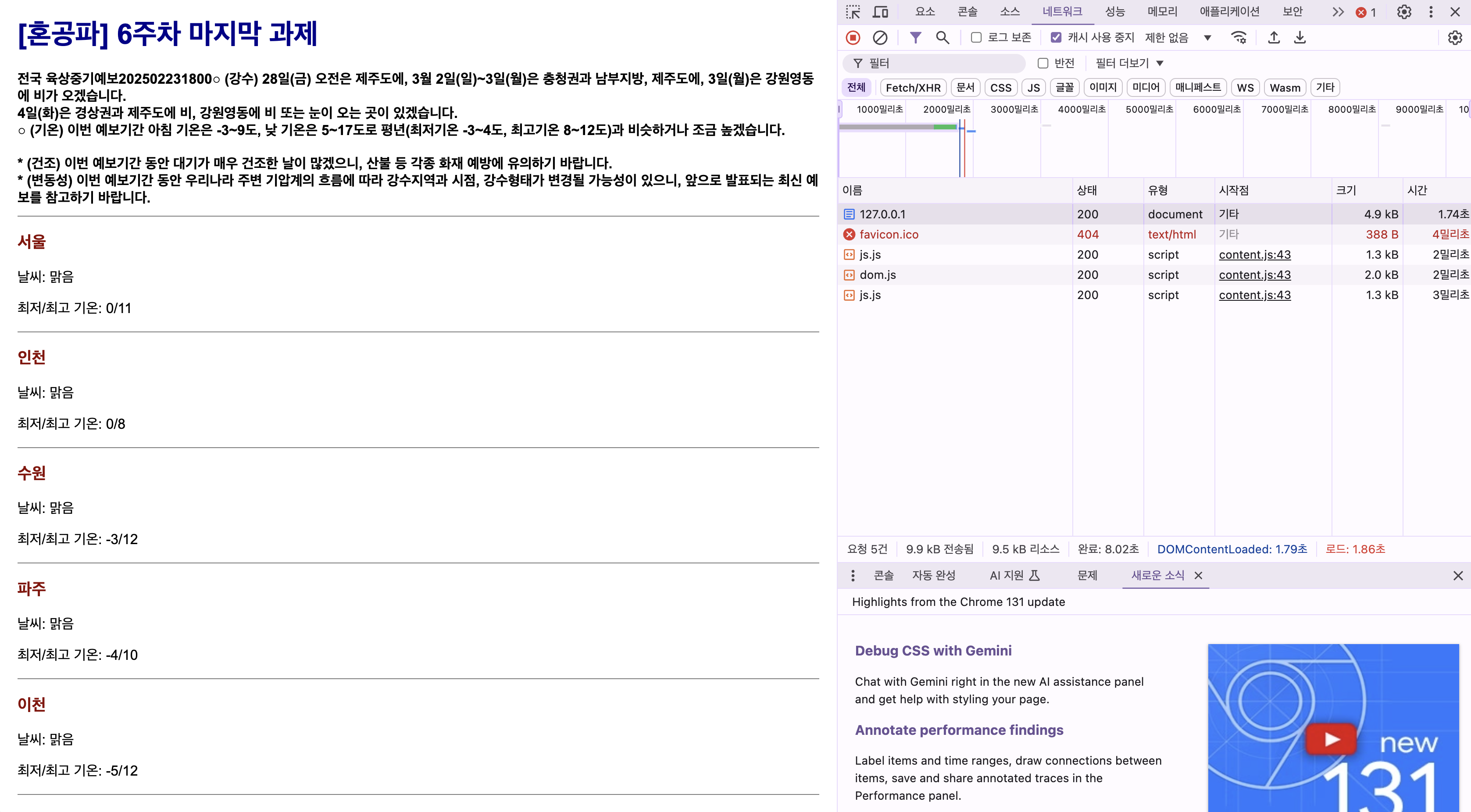Click the inspect element picker icon
Viewport: 1471px width, 812px height.
(853, 12)
